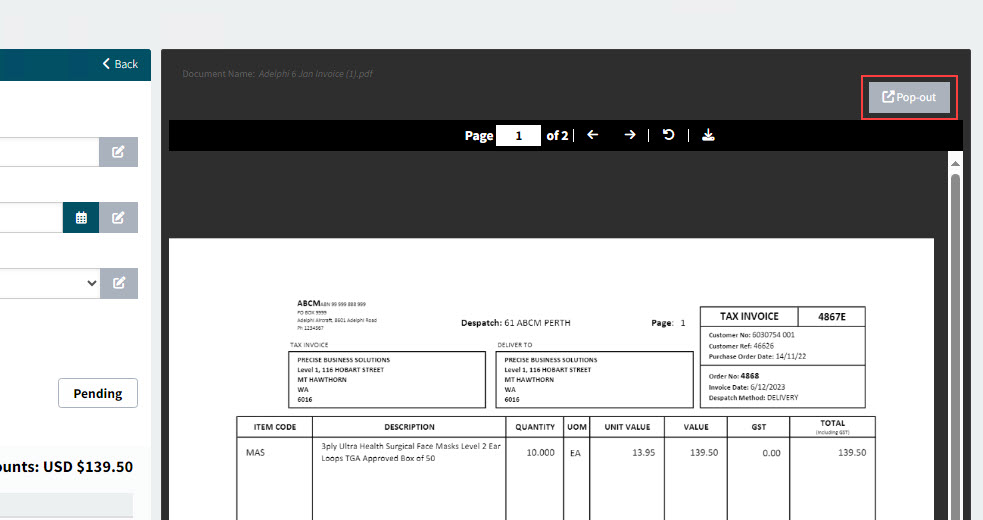Screen dimensions: 983x520
Task: Open the document with the Pop-out button
Action: 909,97
